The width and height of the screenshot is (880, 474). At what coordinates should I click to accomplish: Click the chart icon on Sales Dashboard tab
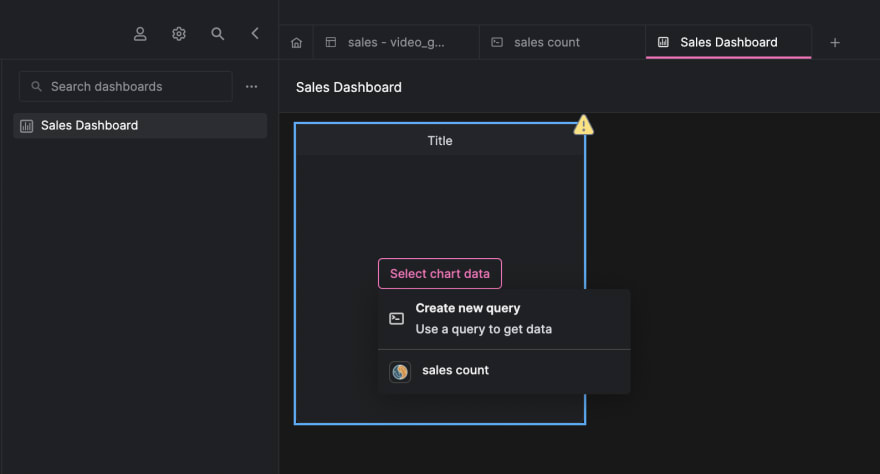[x=663, y=42]
